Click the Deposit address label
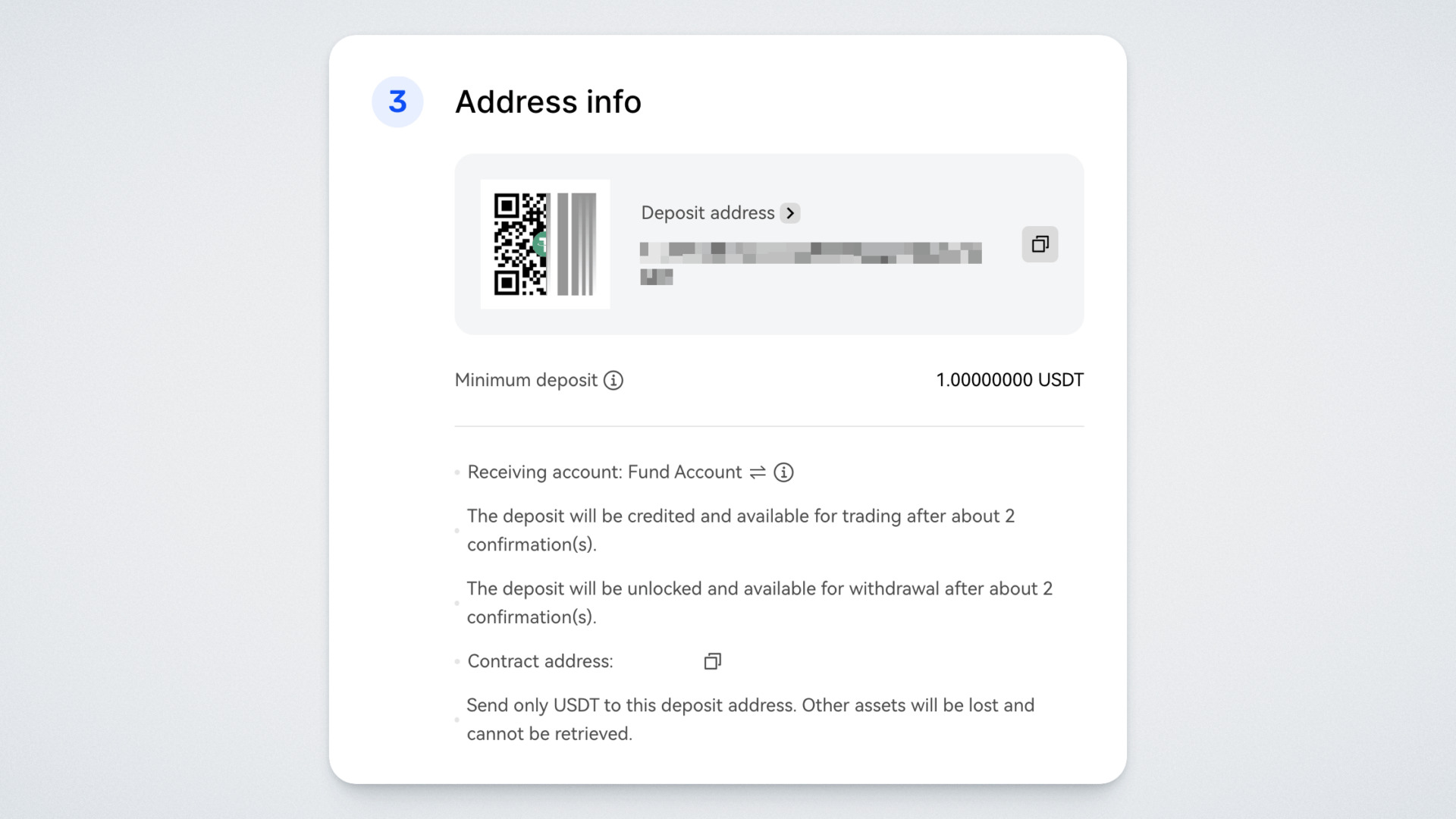This screenshot has width=1456, height=819. tap(708, 213)
